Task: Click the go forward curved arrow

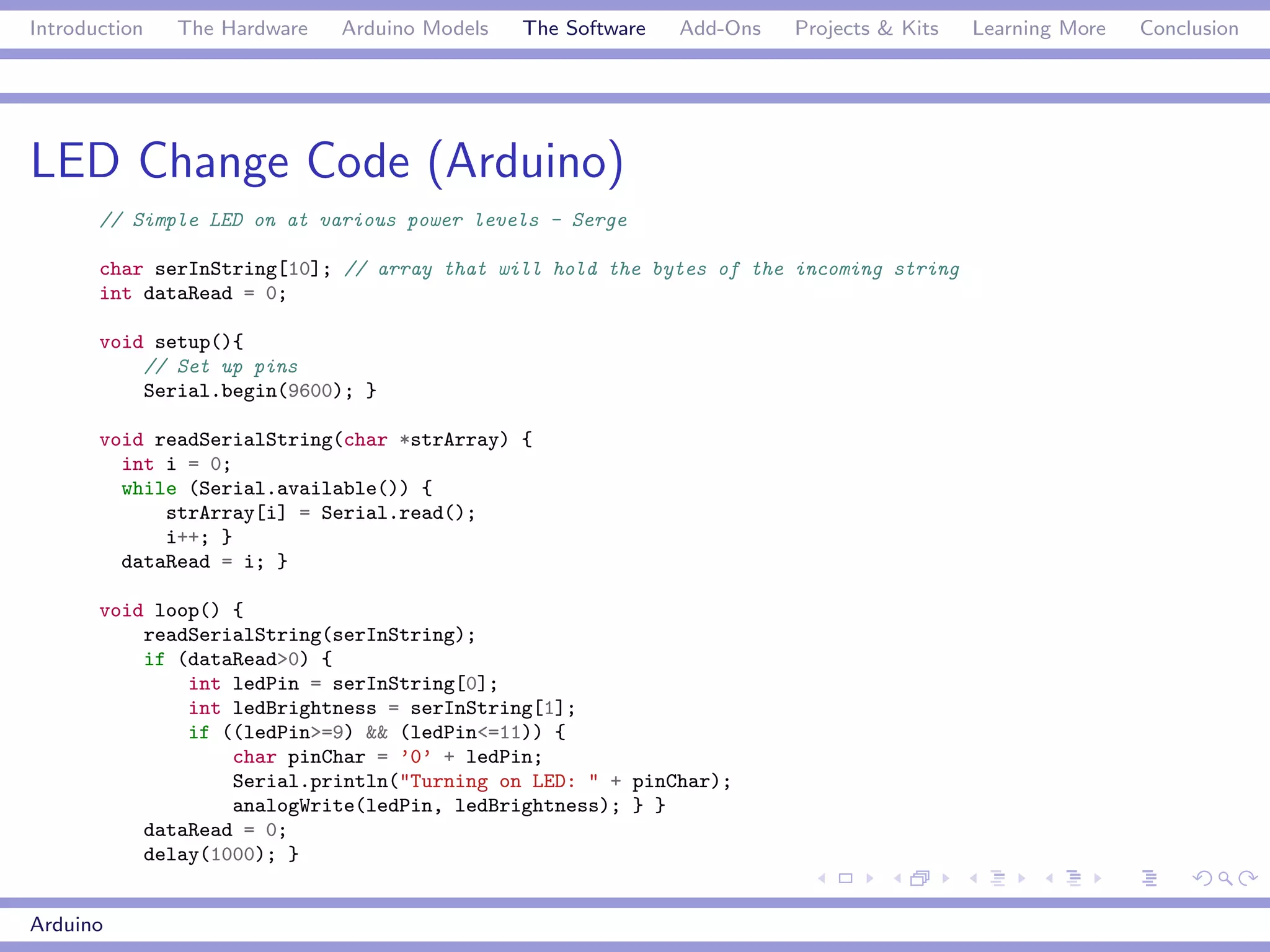Action: pyautogui.click(x=1248, y=878)
